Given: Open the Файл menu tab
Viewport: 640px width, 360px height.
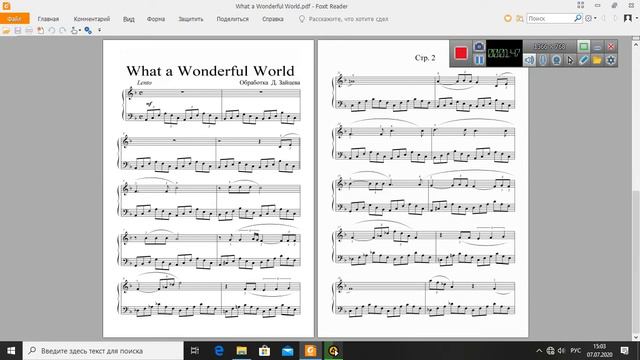Looking at the screenshot, I should 14,19.
